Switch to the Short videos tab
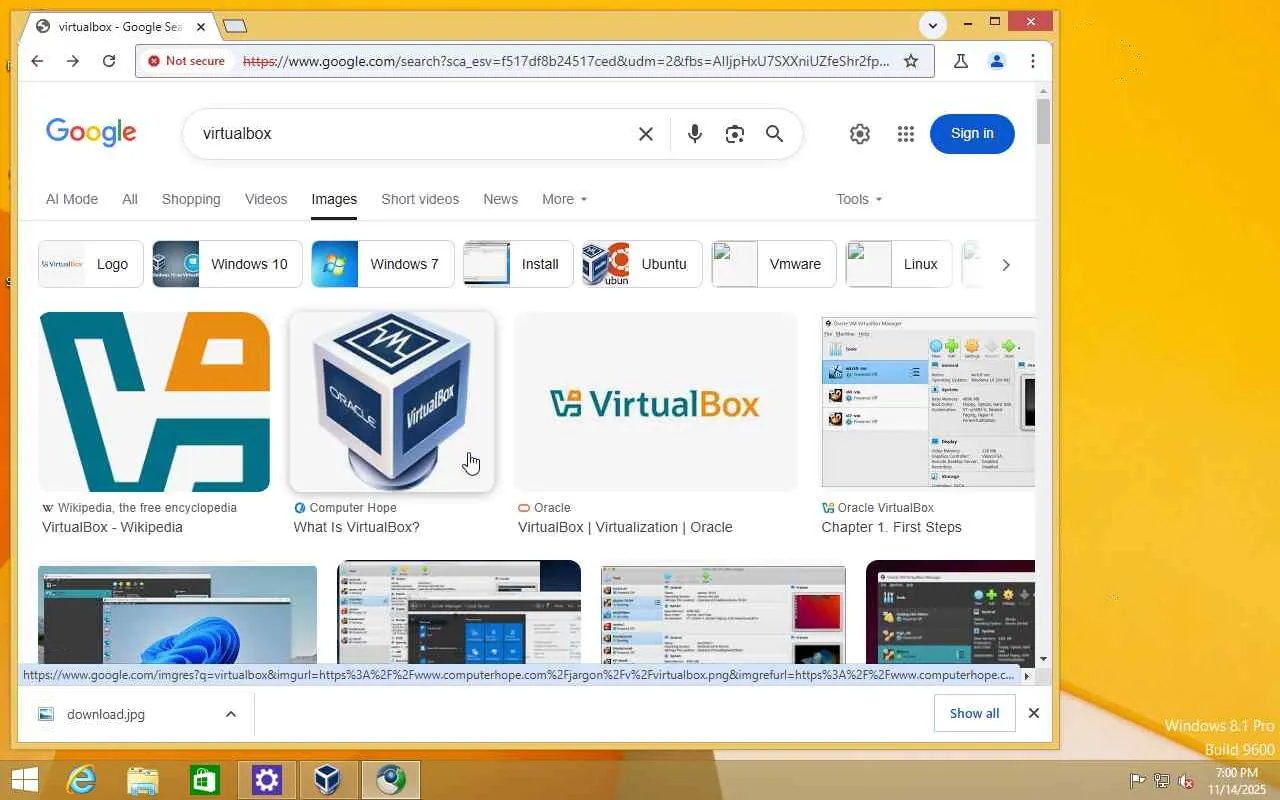The height and width of the screenshot is (800, 1280). pos(420,199)
